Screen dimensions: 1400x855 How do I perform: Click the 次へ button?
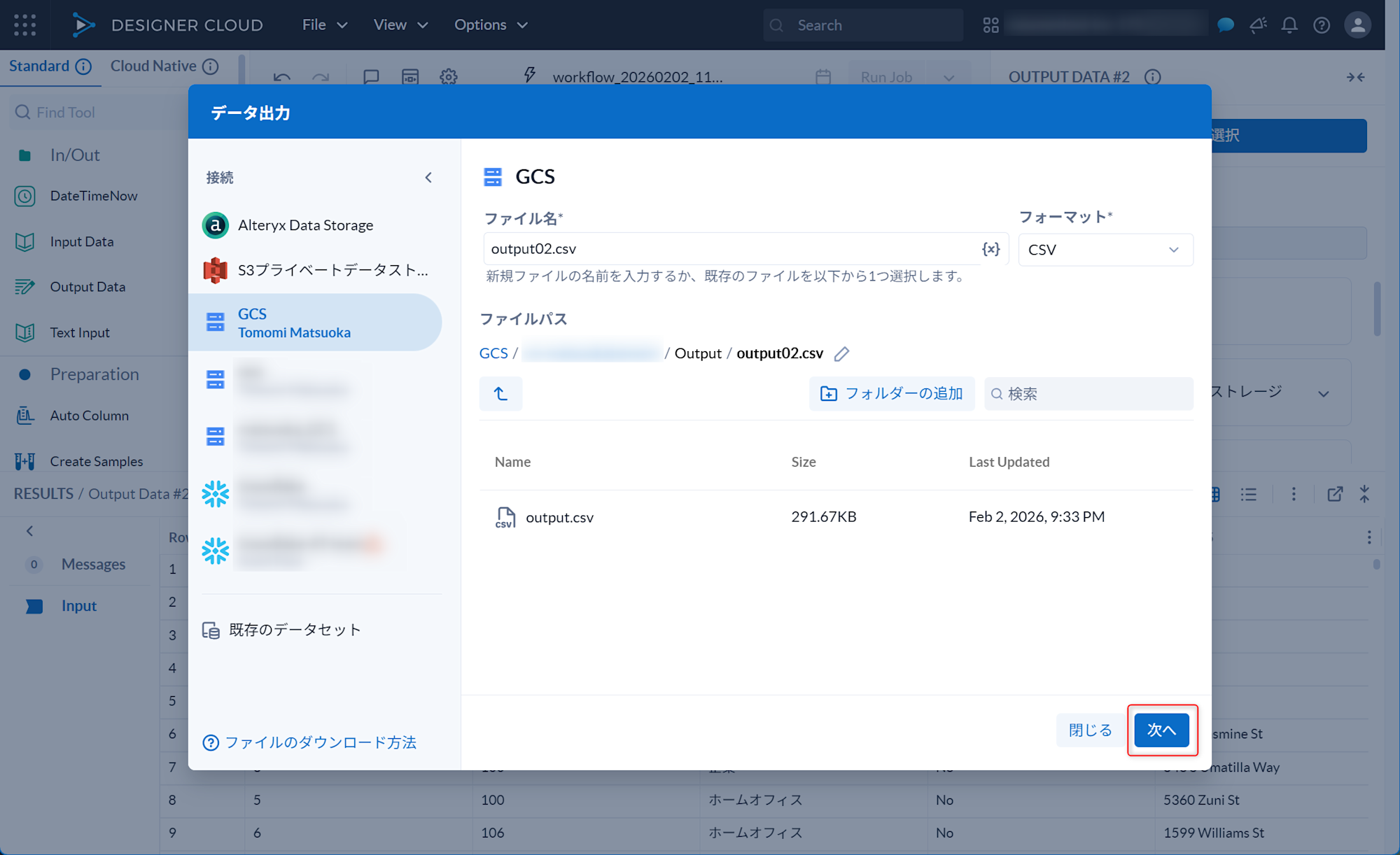[x=1161, y=730]
